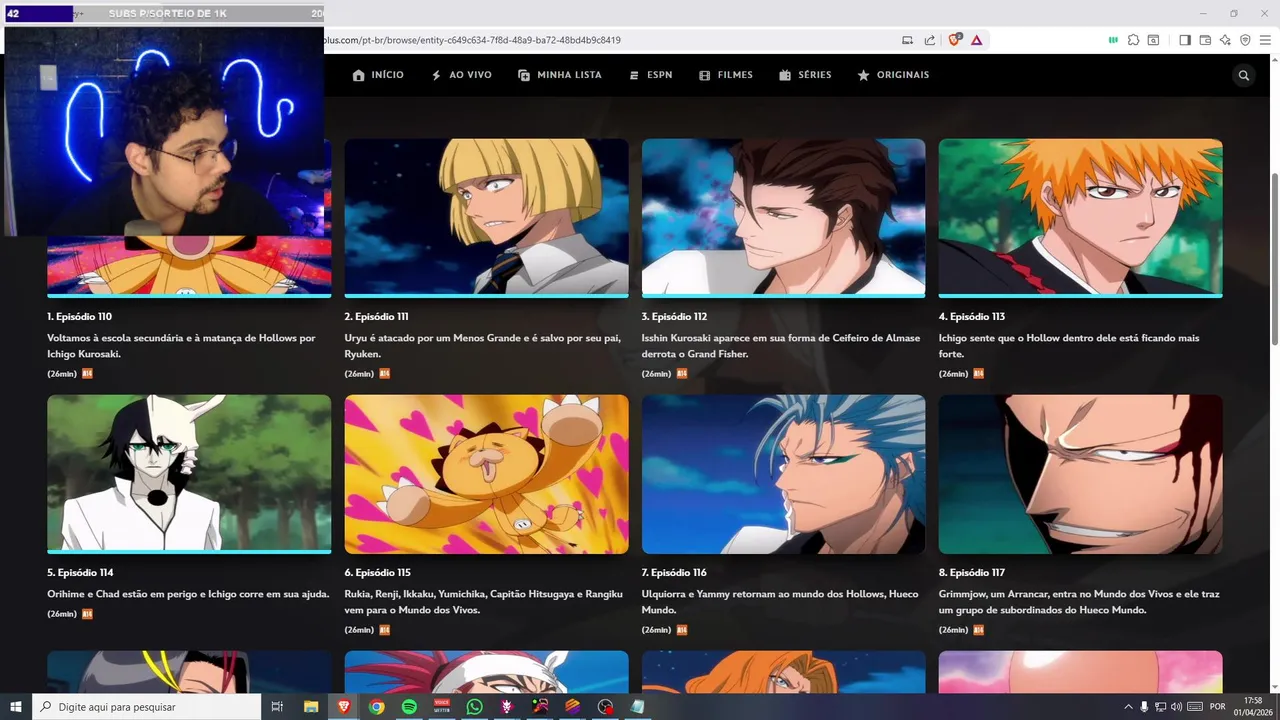Click the progress bar under Episódio 112 thumbnail
This screenshot has height=720, width=1280.
coord(784,296)
